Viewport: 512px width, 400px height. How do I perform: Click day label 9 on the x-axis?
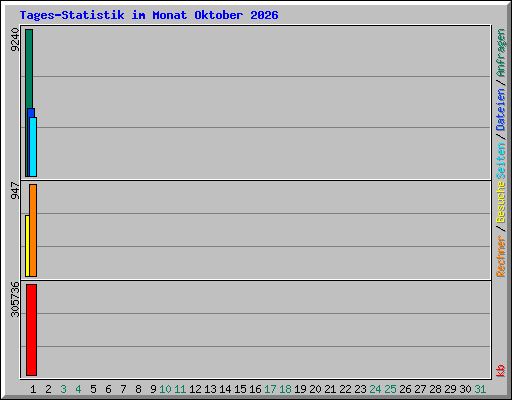[153, 389]
